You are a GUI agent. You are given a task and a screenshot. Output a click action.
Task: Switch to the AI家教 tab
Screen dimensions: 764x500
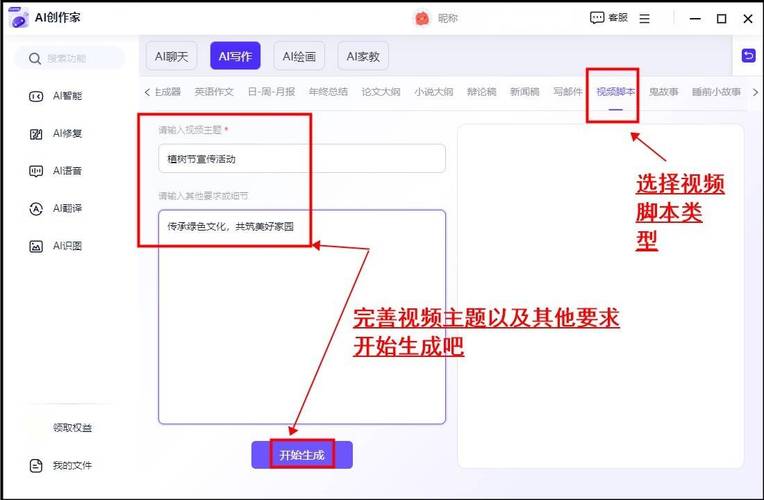(363, 57)
